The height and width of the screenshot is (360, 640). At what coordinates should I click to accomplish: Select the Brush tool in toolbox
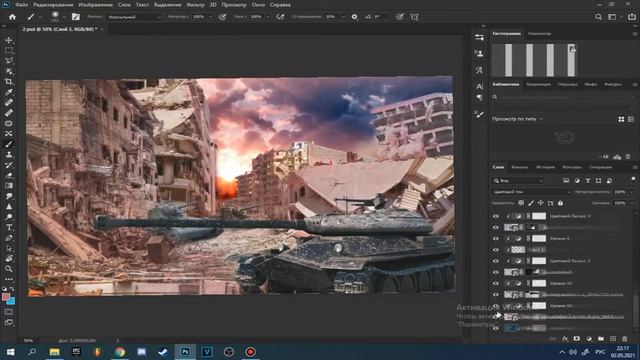9,144
